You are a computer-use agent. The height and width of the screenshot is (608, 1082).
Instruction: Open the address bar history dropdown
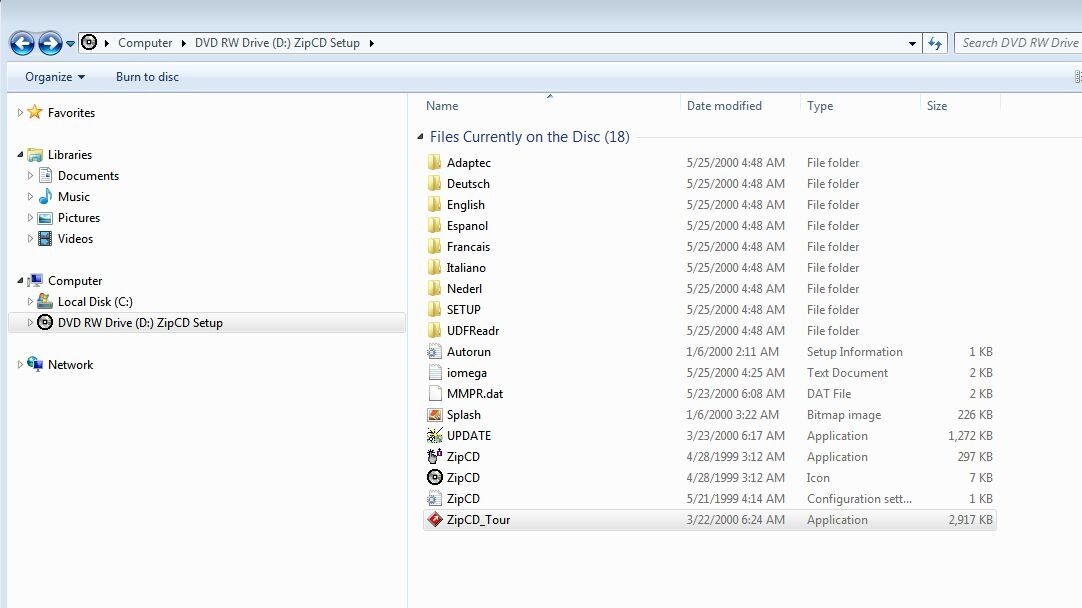click(x=912, y=43)
